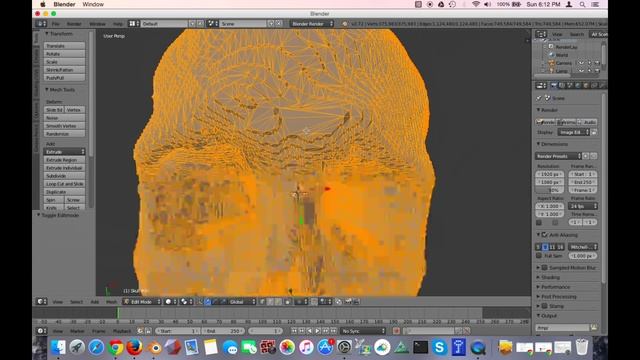
Task: Toggle Camera visibility eye in outliner
Action: pos(581,63)
